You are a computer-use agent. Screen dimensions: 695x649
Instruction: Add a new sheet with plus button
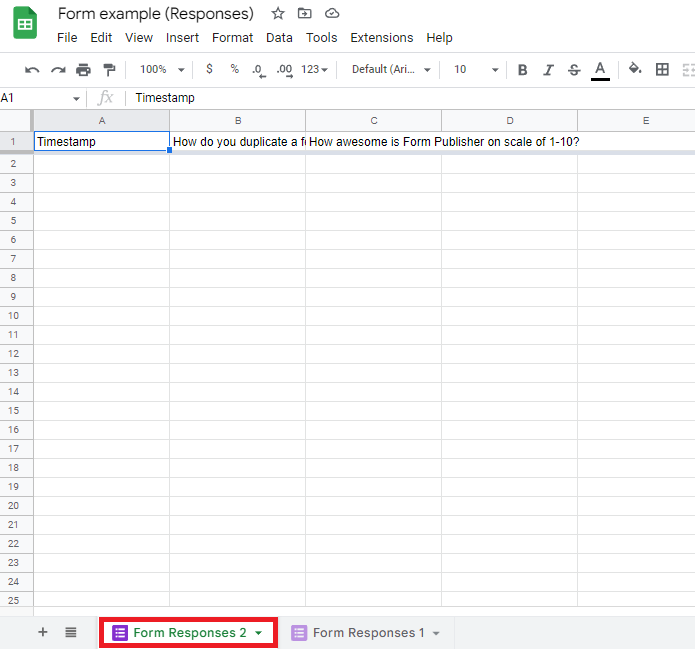tap(43, 632)
